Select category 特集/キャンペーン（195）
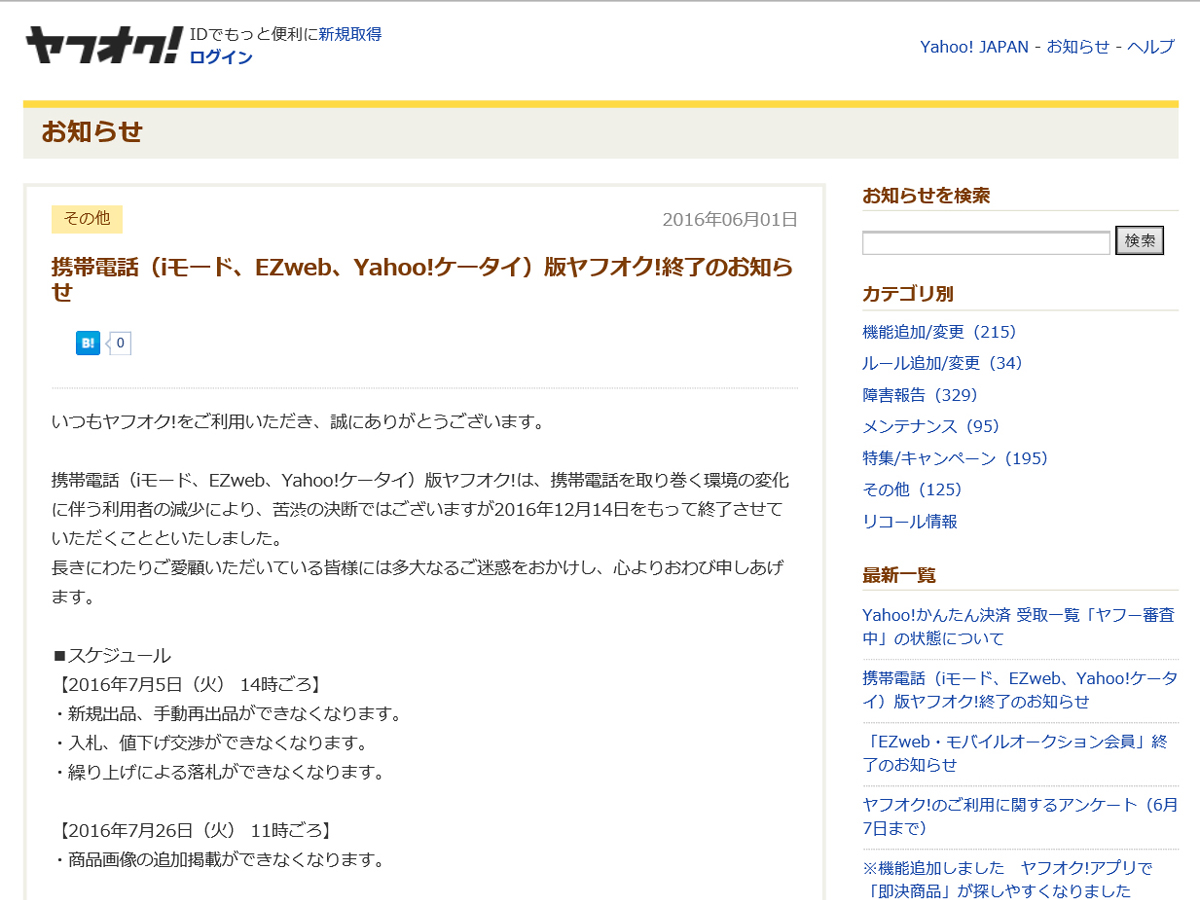The height and width of the screenshot is (900, 1200). pyautogui.click(x=955, y=458)
